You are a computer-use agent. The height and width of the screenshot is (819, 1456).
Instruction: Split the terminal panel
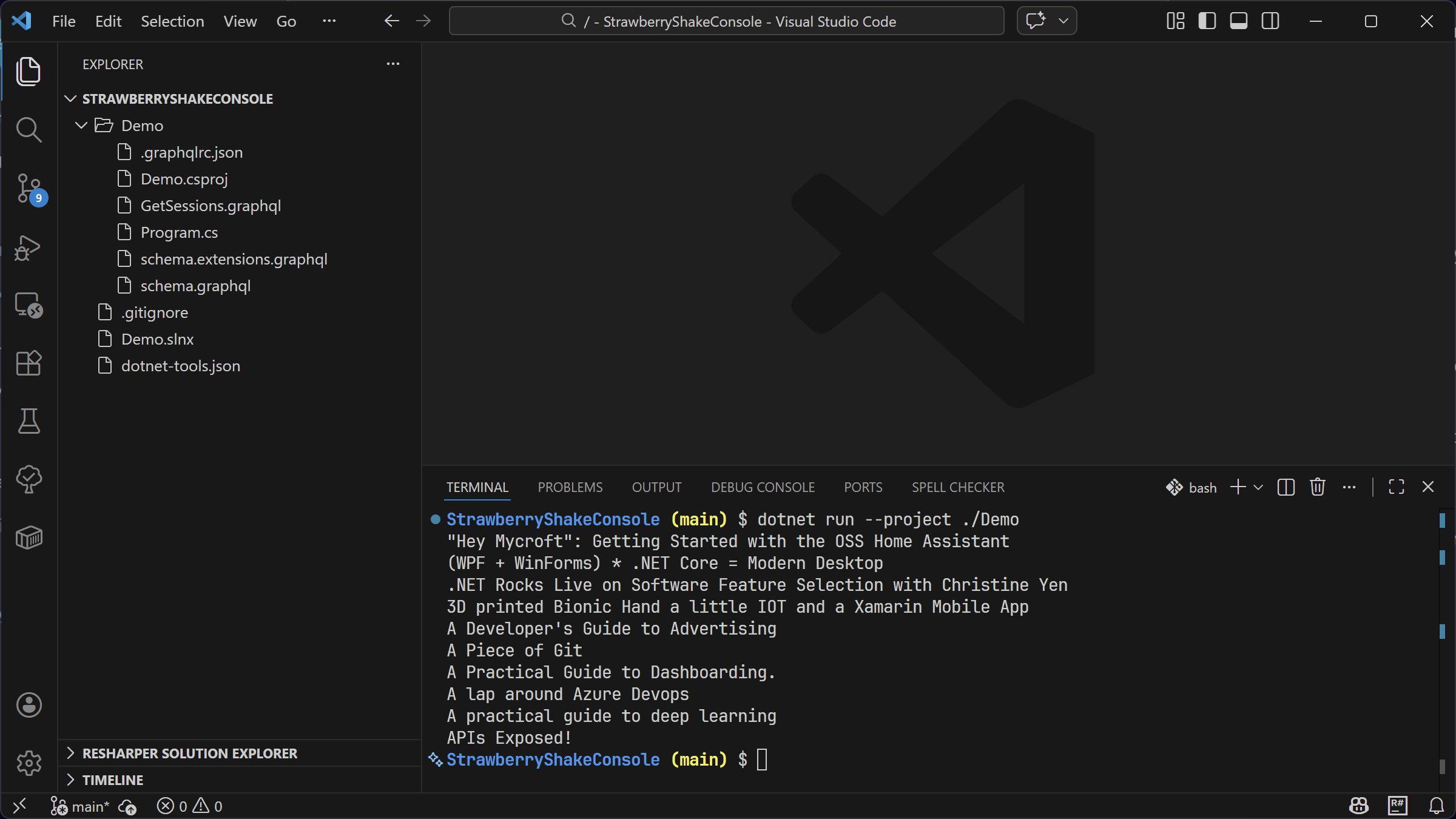[1286, 487]
